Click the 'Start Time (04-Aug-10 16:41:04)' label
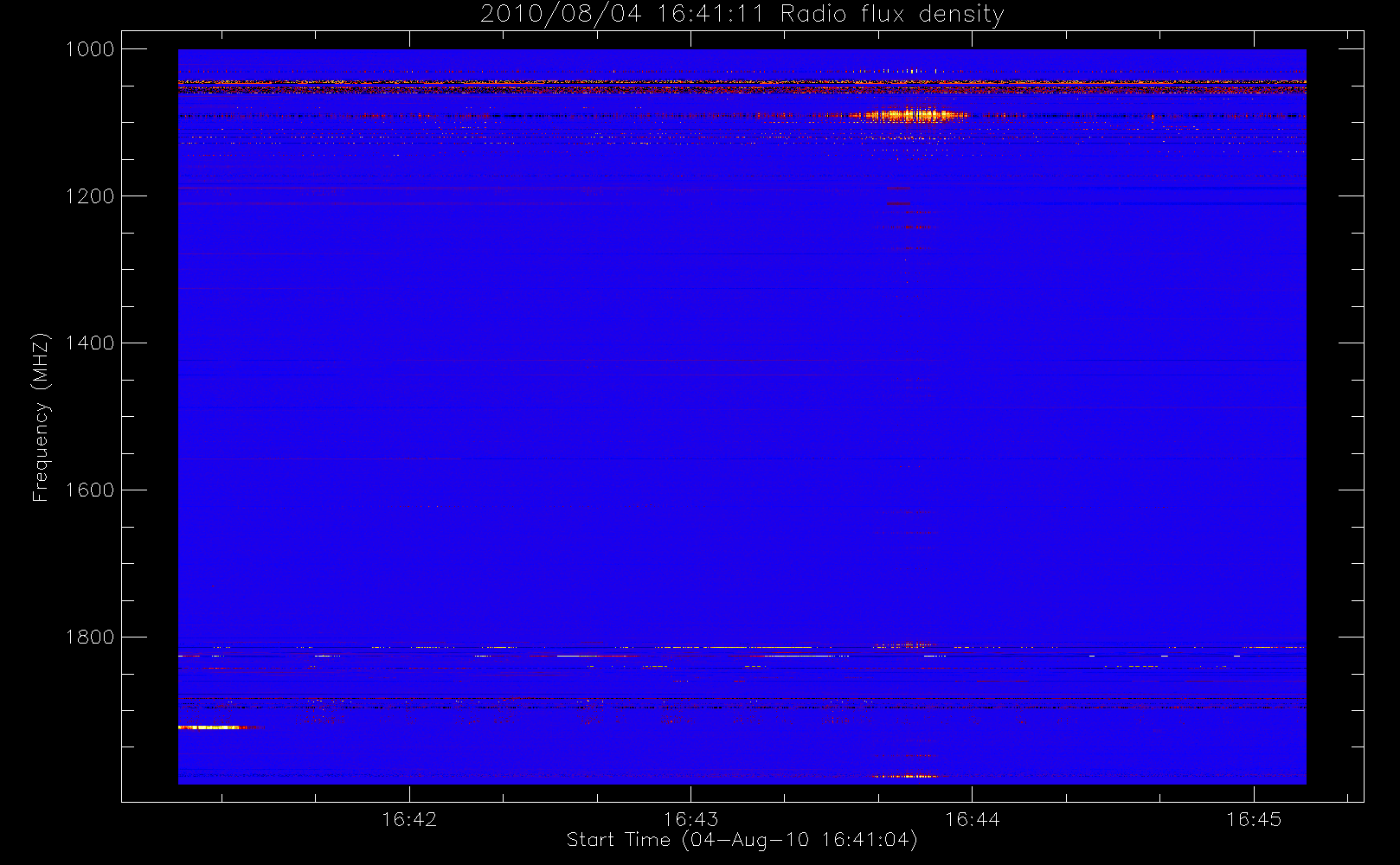Screen dimensions: 1400x865 [742, 840]
